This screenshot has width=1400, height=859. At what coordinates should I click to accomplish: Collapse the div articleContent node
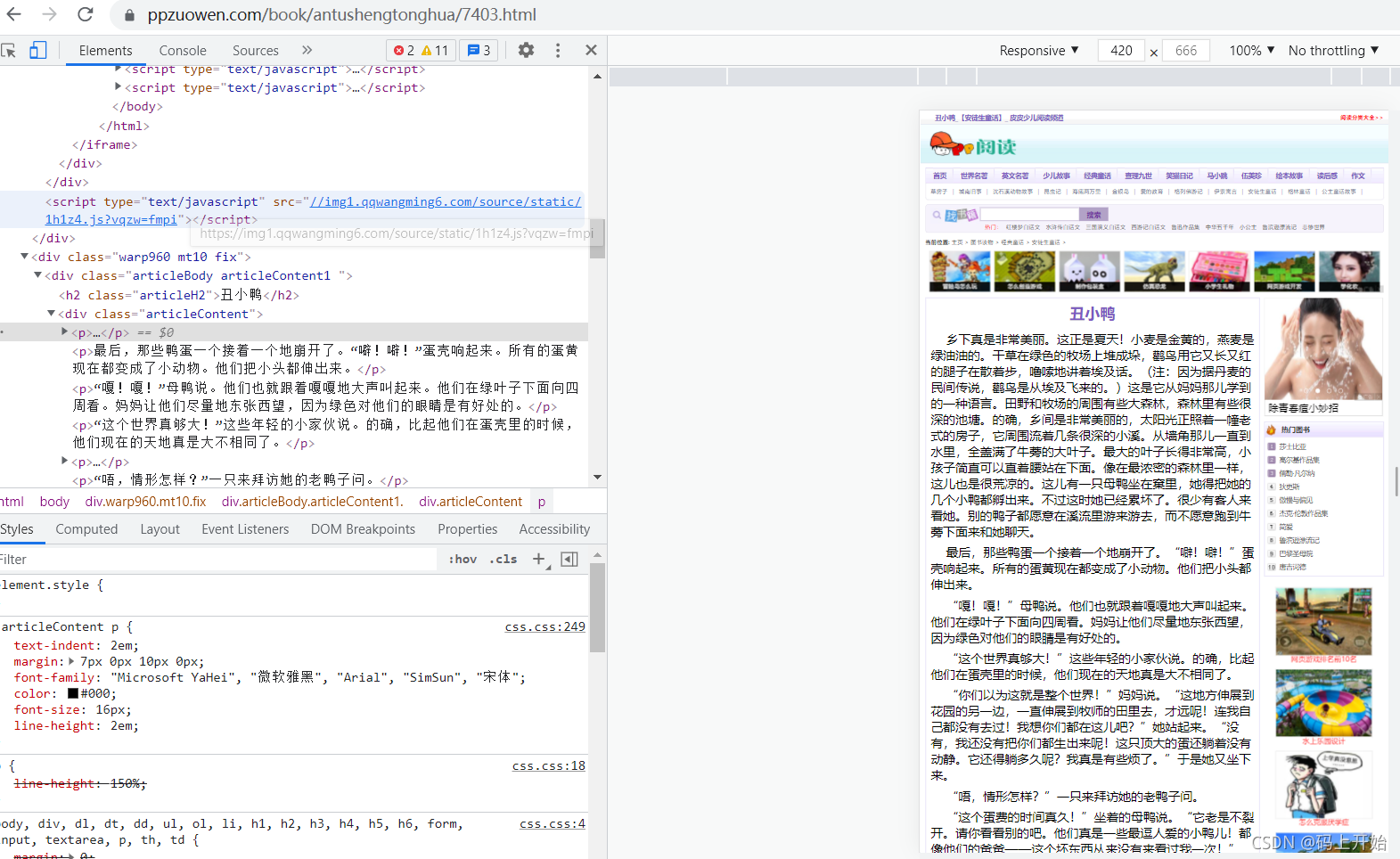(x=51, y=314)
